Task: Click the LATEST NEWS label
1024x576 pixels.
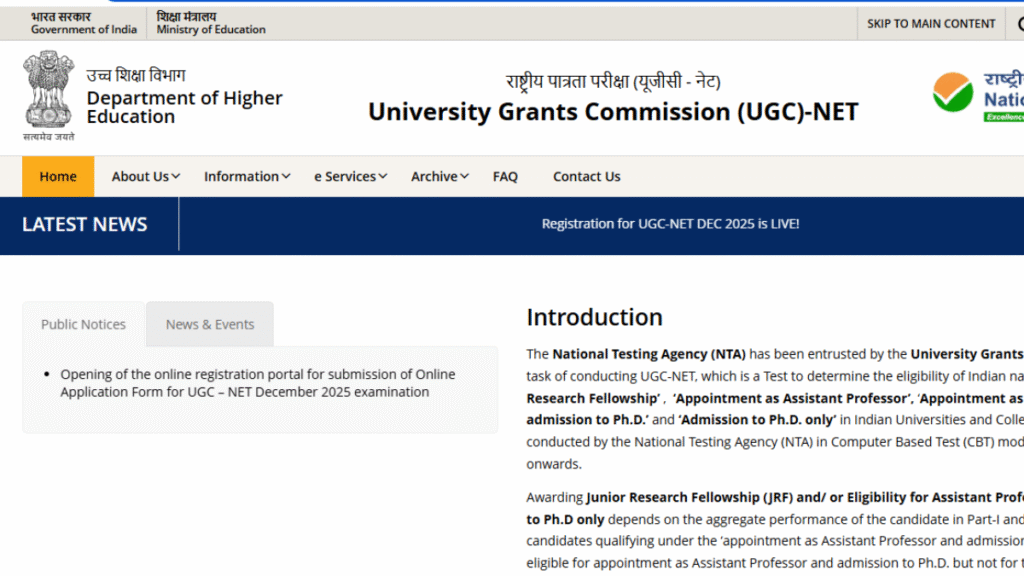Action: pos(84,224)
